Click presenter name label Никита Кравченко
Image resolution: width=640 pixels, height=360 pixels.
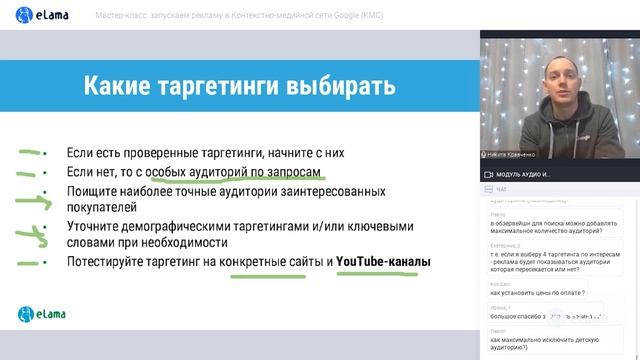tap(511, 155)
